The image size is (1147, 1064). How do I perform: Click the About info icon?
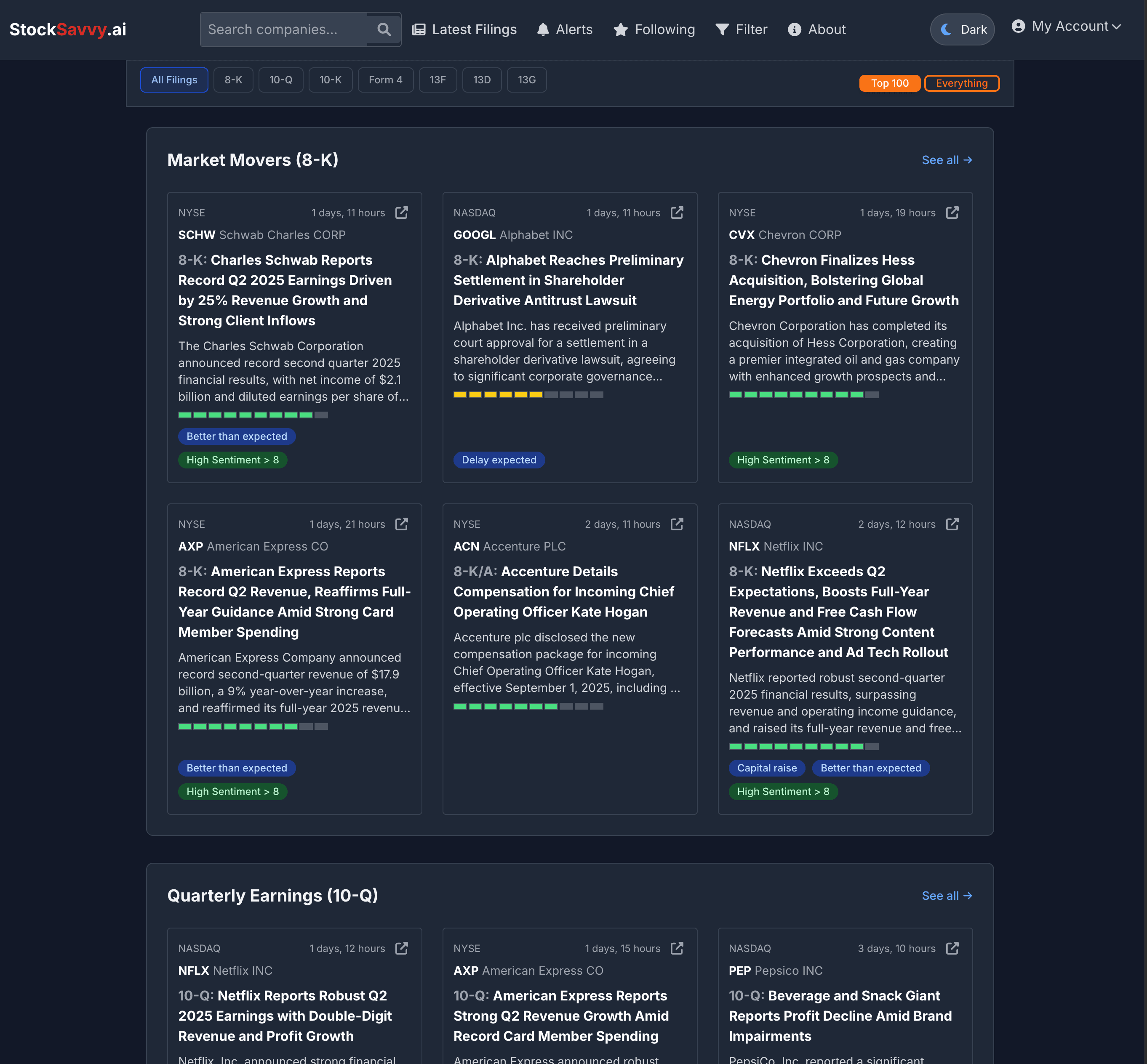795,29
